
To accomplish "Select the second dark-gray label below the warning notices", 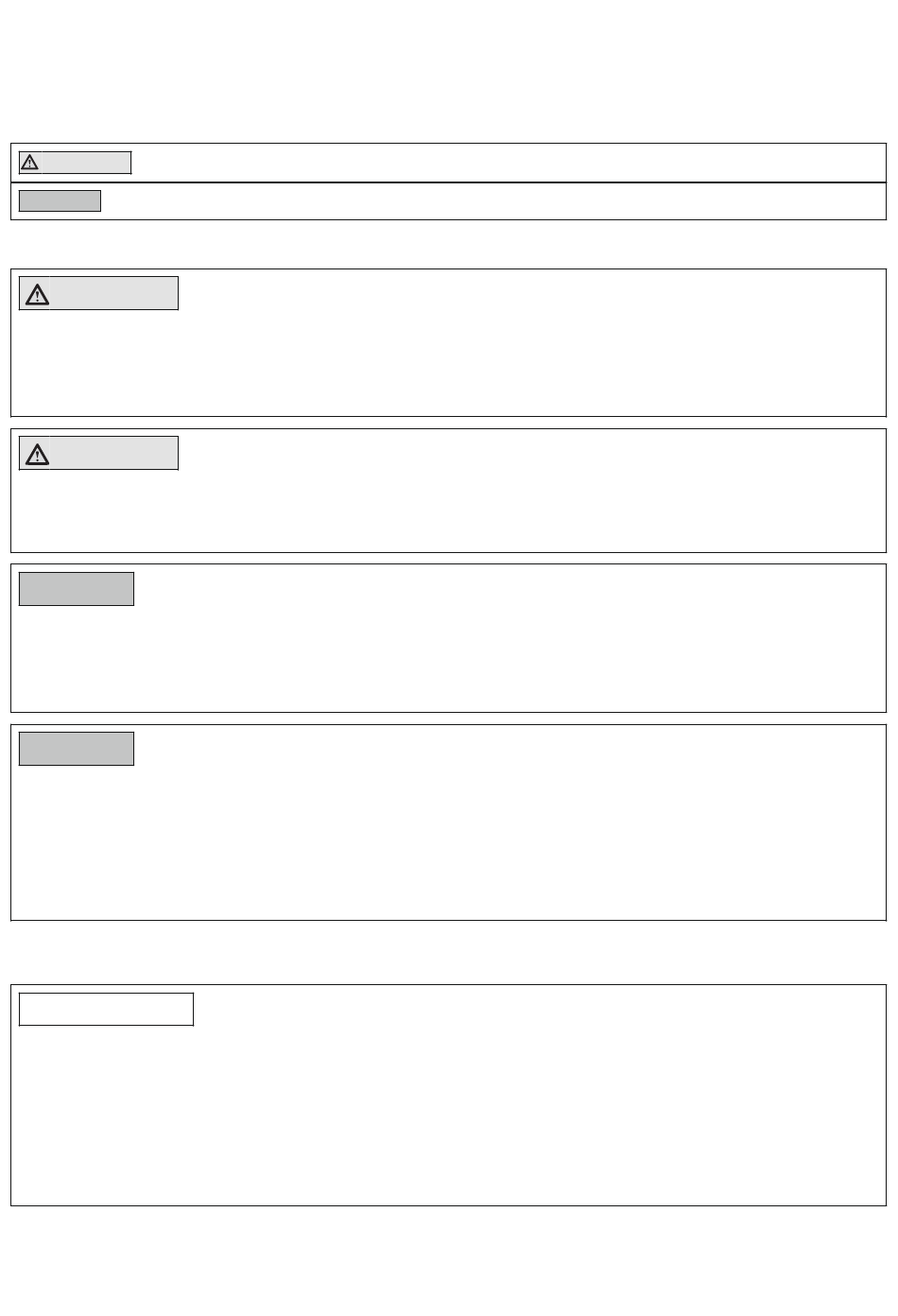I will click(77, 748).
